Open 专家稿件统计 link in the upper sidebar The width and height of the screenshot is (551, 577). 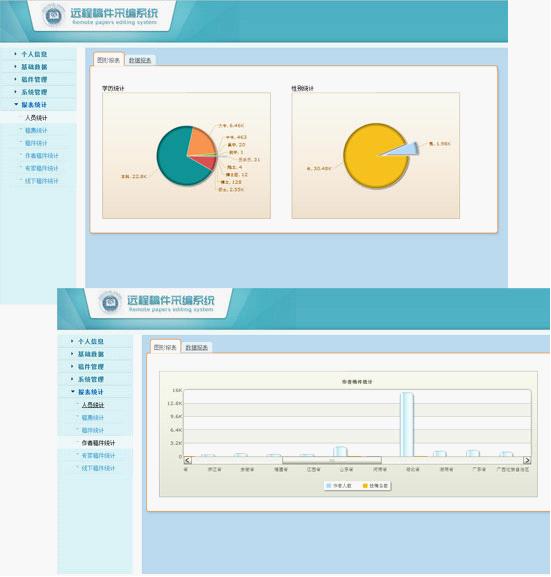[42, 169]
